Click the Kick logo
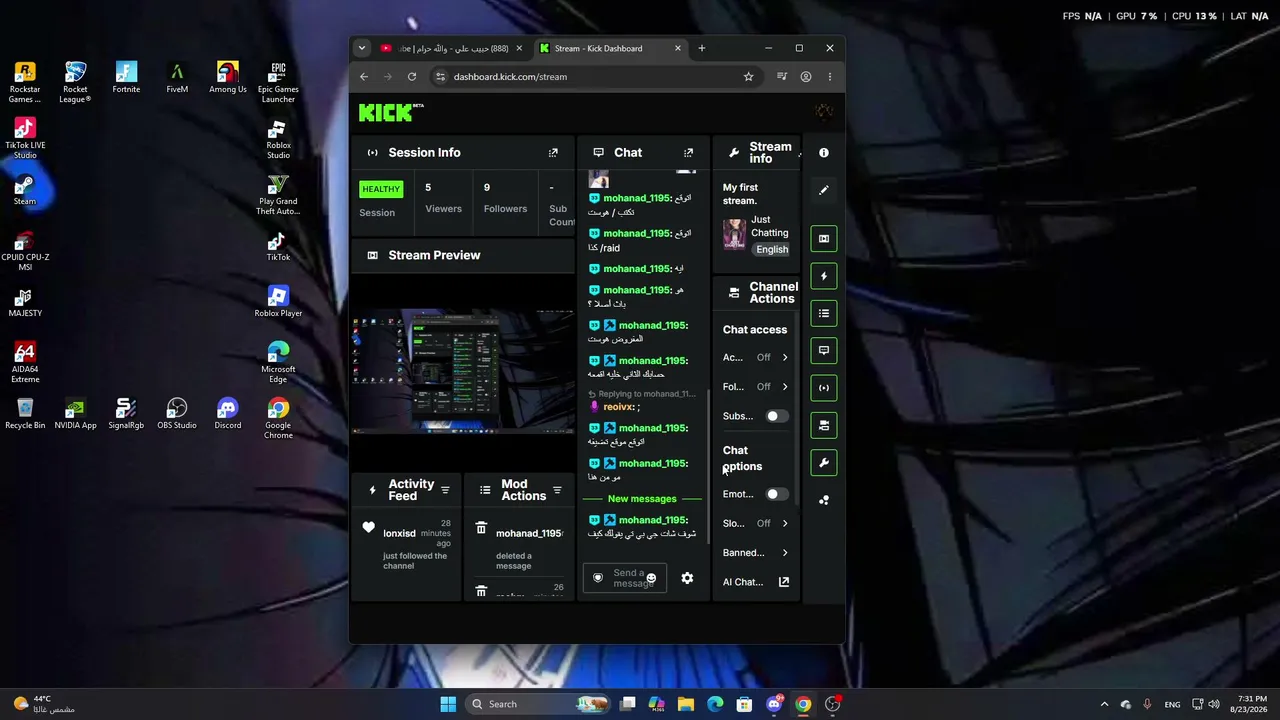Viewport: 1280px width, 720px height. (x=391, y=112)
